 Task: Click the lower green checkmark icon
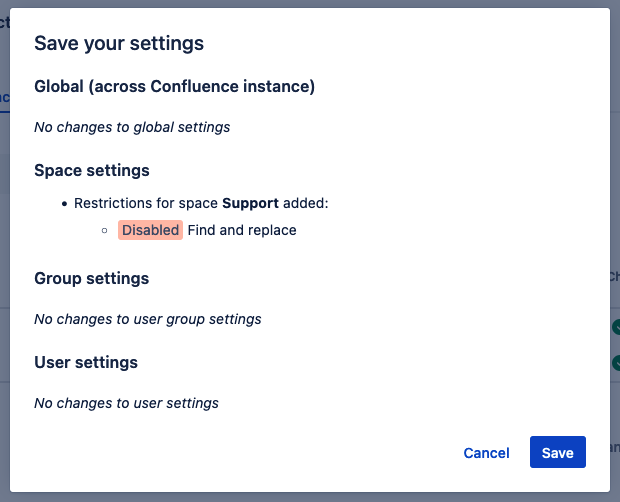616,361
